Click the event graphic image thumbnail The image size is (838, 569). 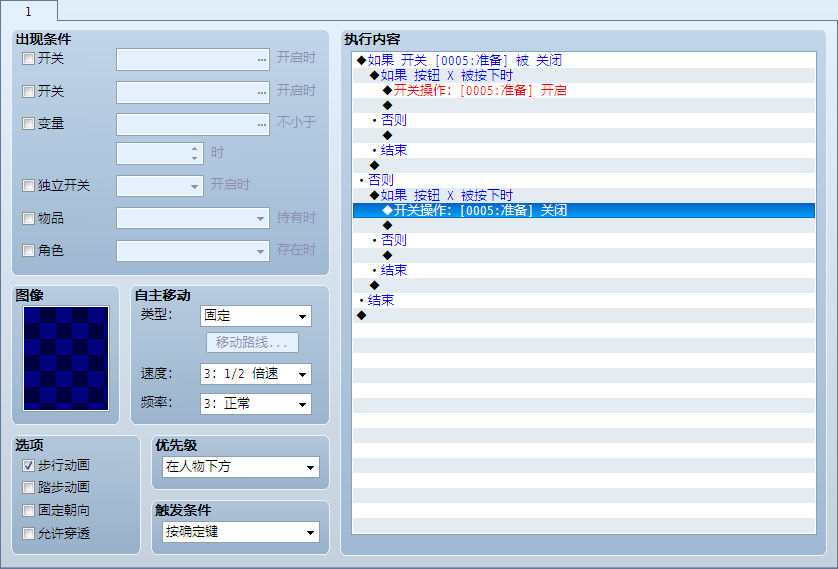(66, 358)
